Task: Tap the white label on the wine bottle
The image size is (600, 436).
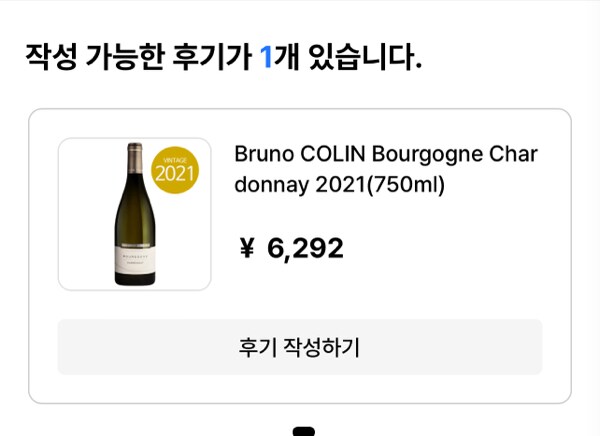Action: [x=135, y=260]
